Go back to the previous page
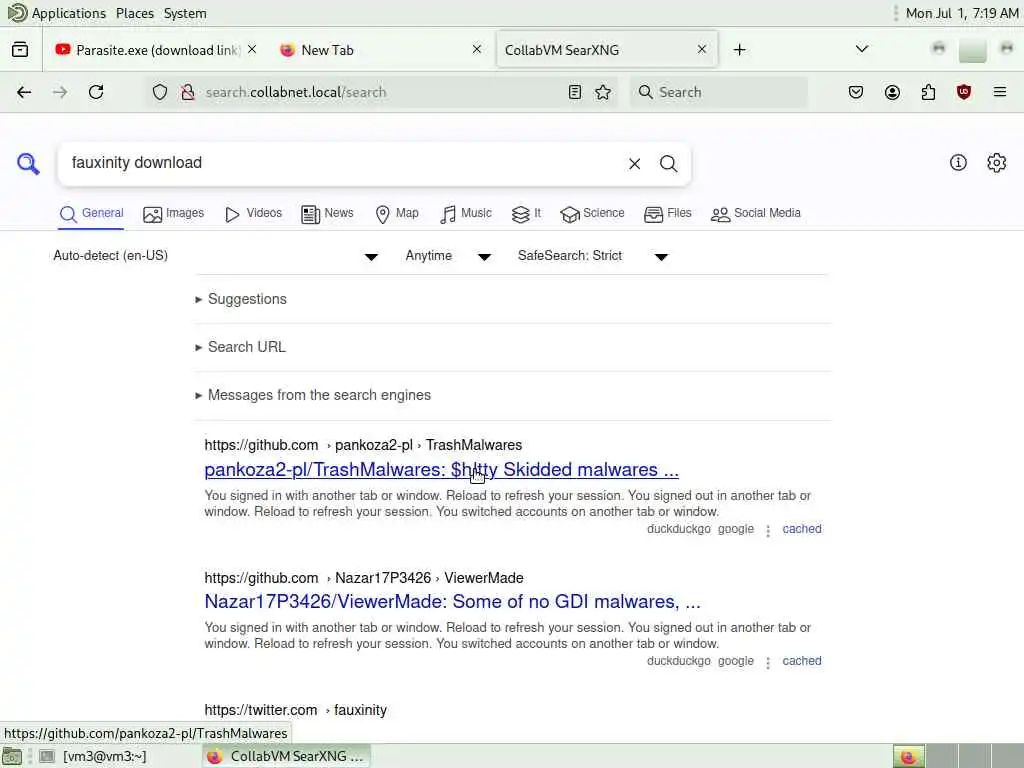Screen dimensions: 1024x768 click(x=24, y=92)
